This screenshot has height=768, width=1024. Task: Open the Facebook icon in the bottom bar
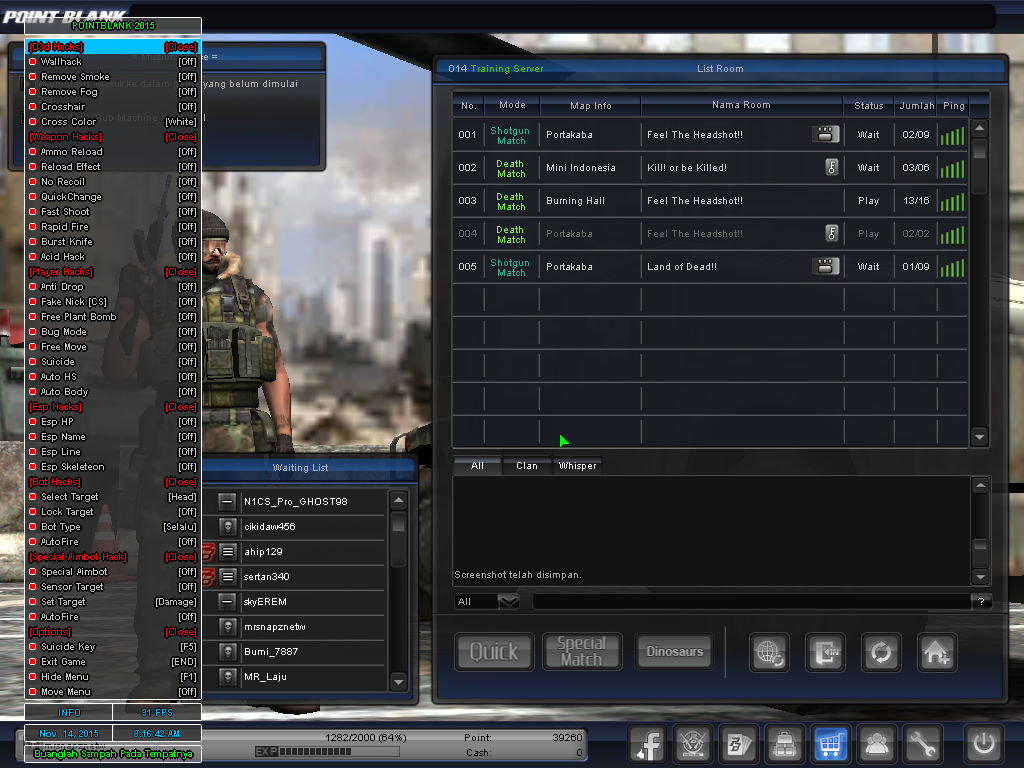point(648,743)
